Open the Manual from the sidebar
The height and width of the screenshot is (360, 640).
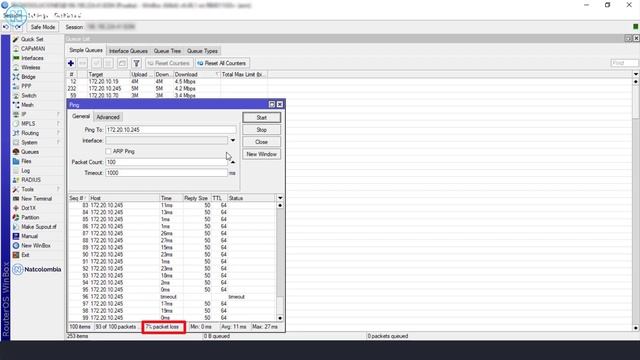(x=29, y=236)
